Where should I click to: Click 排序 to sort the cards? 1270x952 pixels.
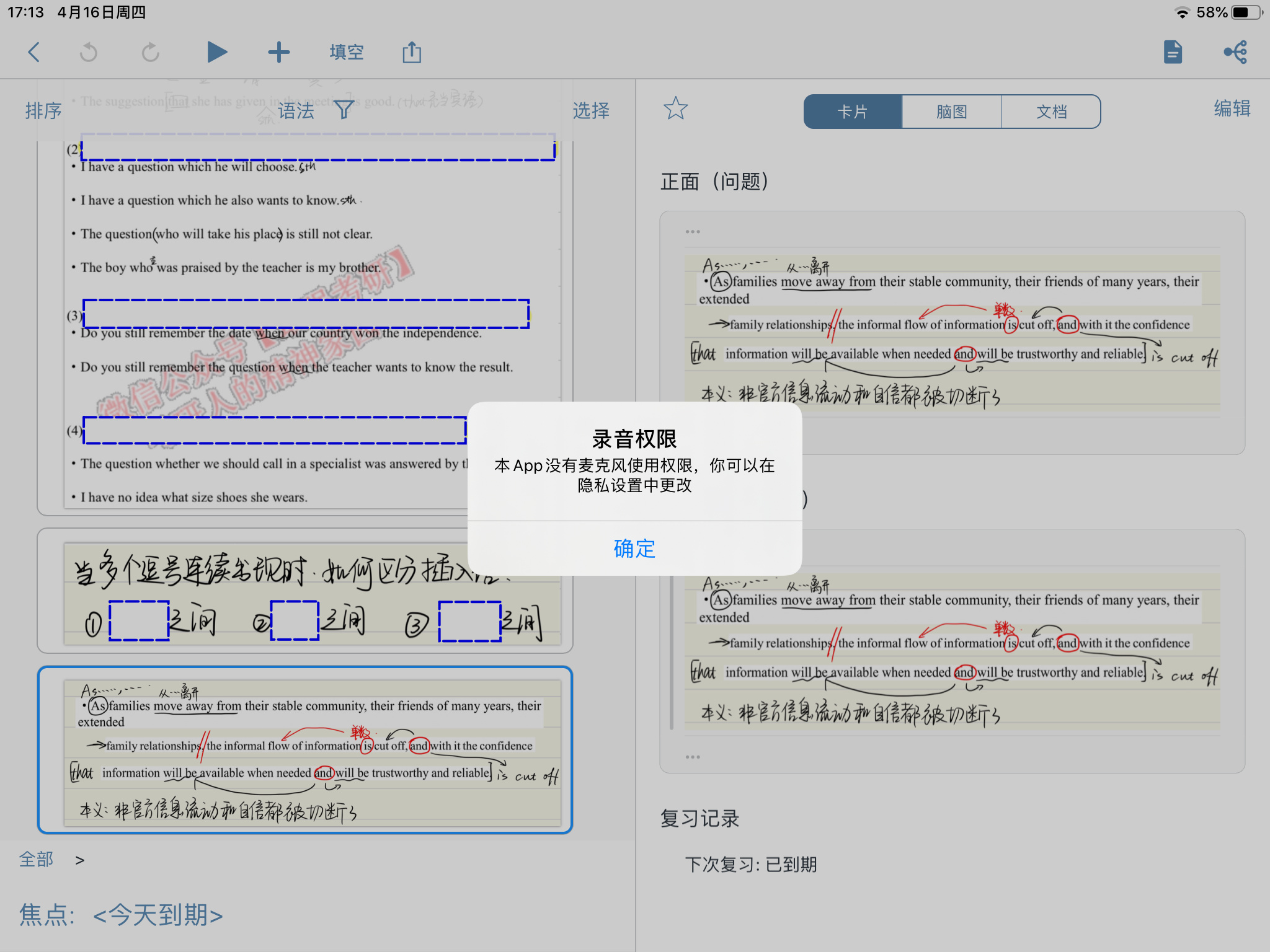coord(43,110)
